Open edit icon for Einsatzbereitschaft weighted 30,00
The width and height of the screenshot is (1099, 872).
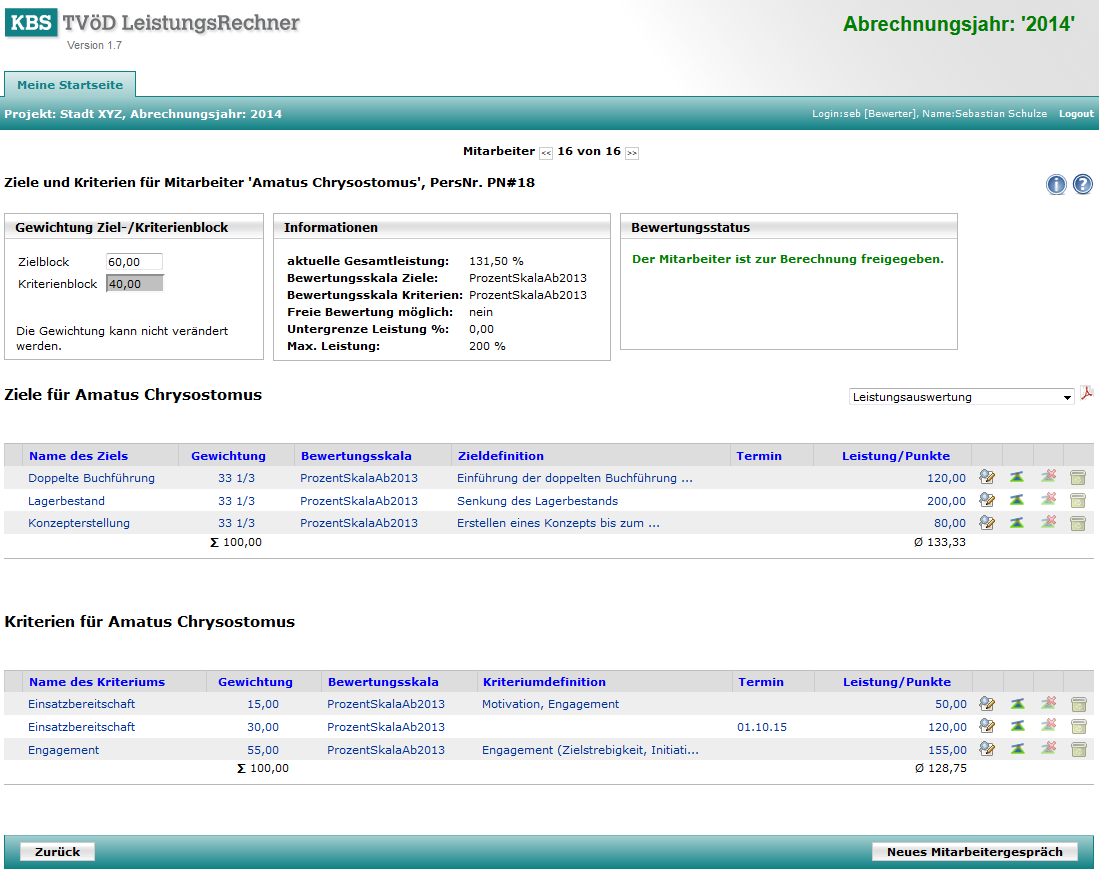[x=987, y=725]
